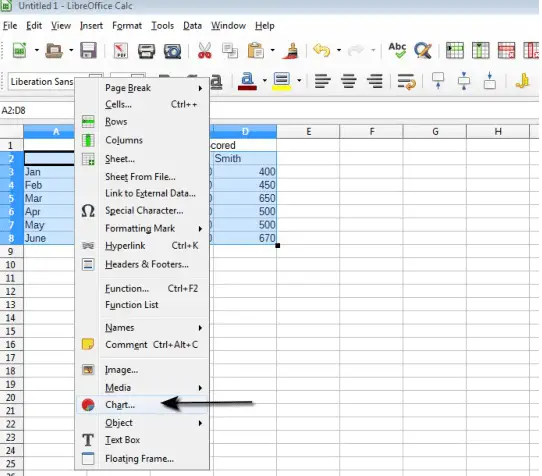Choose Sheet From File... entry
542x476 pixels.
pos(142,177)
